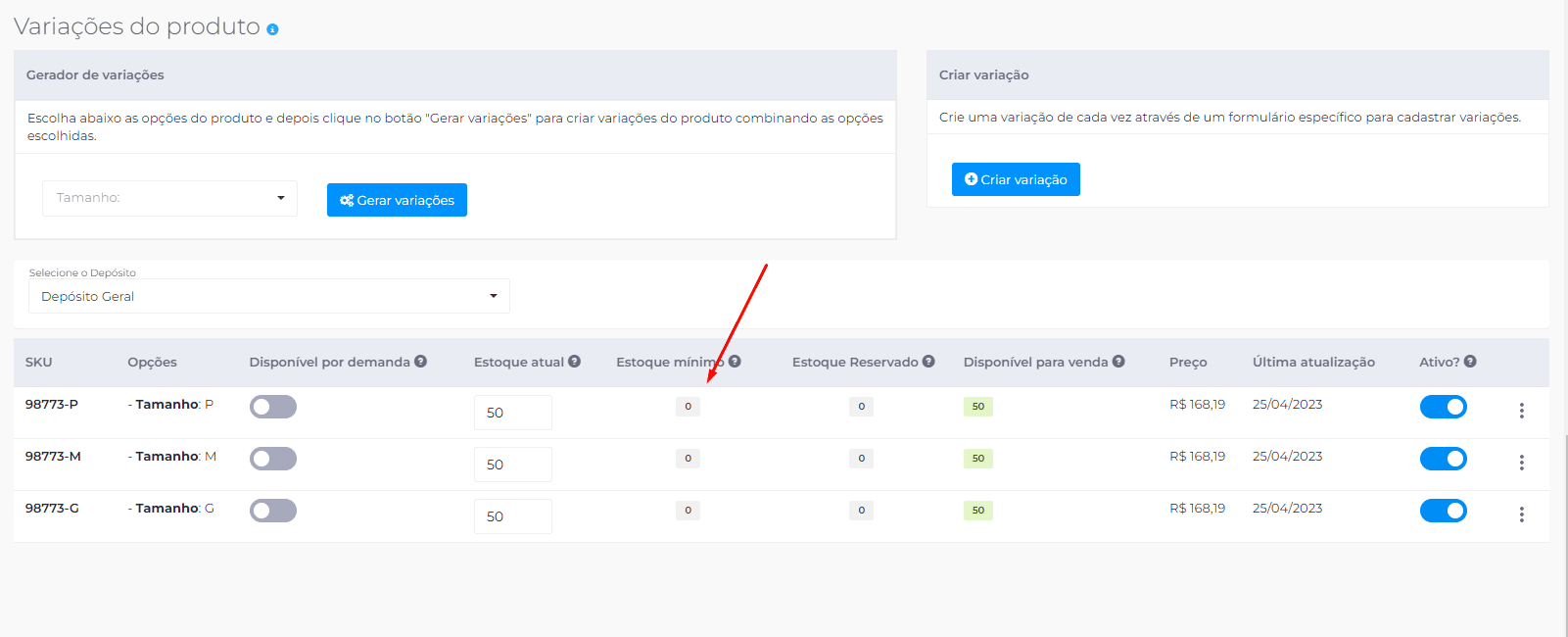Toggle on-demand availability for 98773-M
The image size is (1568, 637).
click(273, 459)
